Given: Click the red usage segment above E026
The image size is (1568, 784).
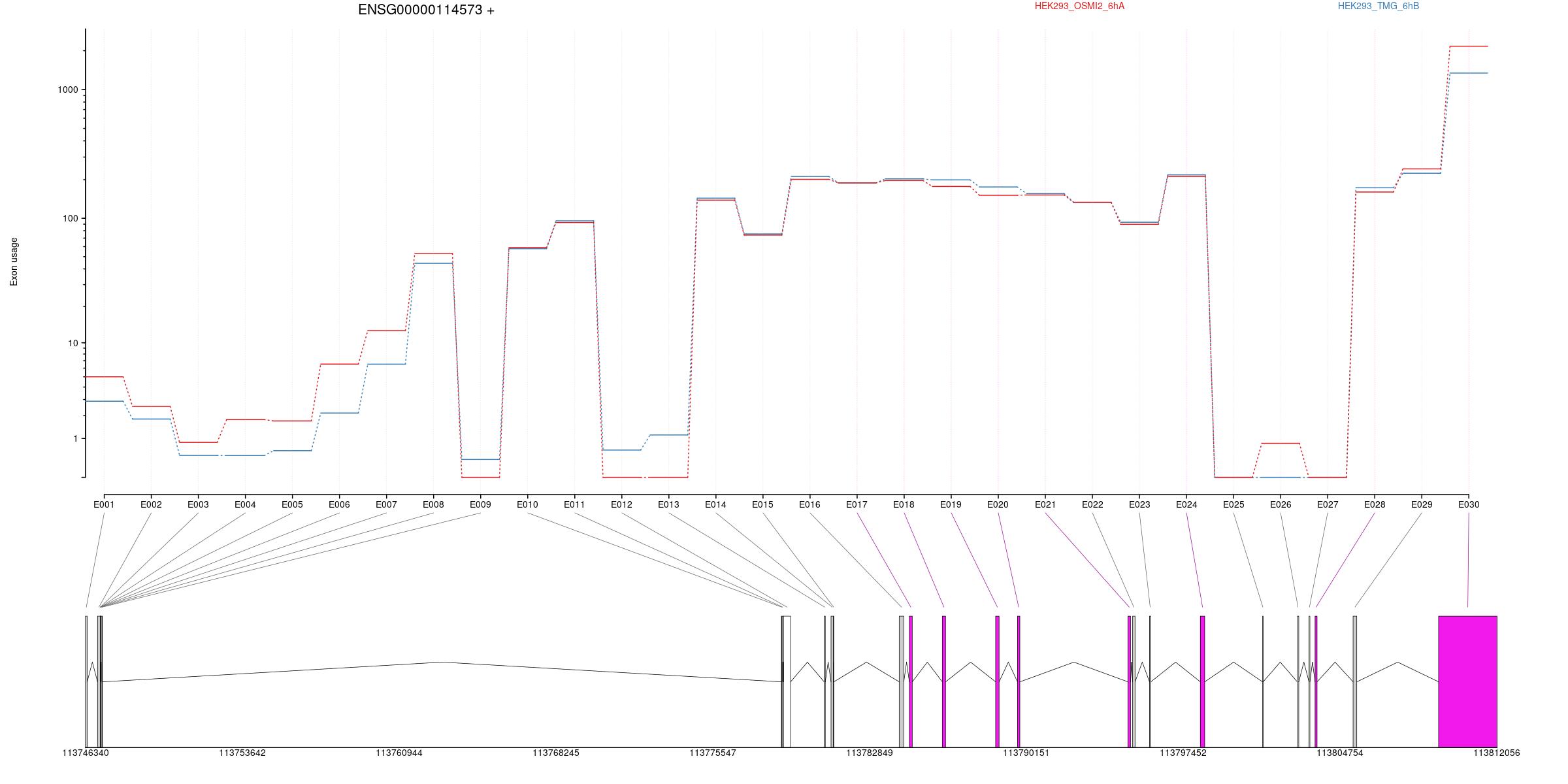Looking at the screenshot, I should tap(1281, 444).
